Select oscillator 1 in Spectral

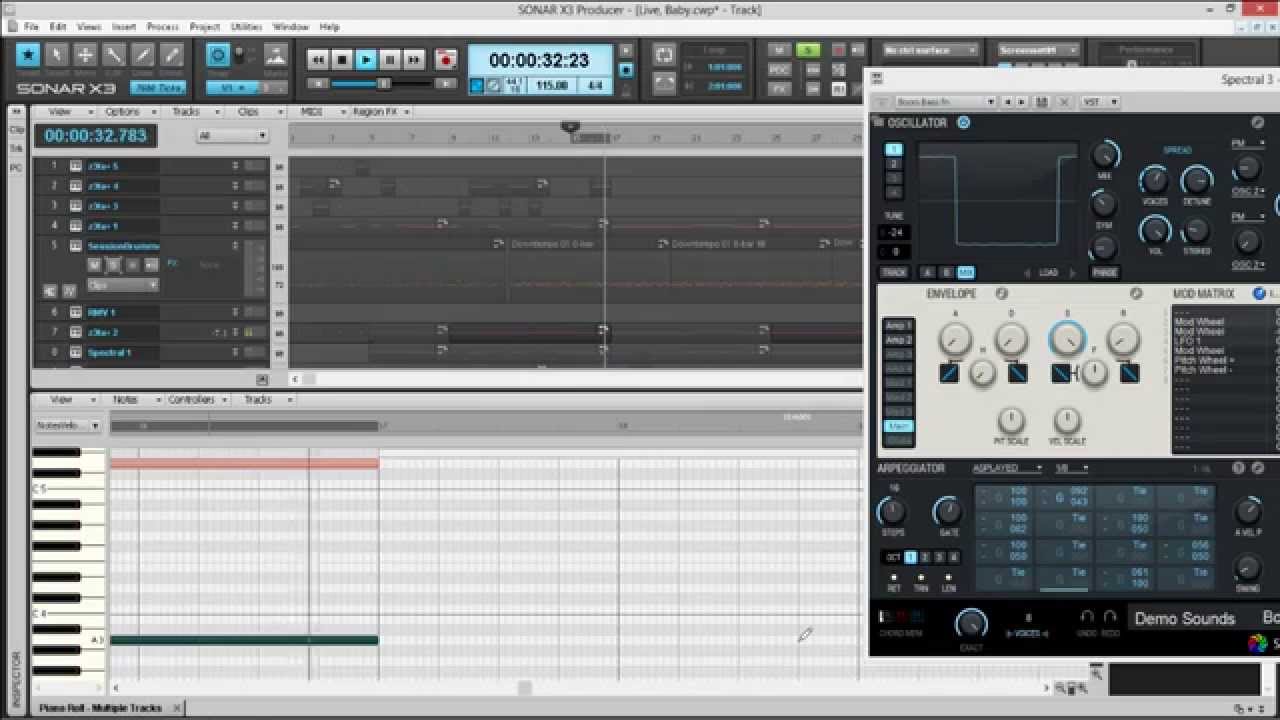tap(894, 149)
